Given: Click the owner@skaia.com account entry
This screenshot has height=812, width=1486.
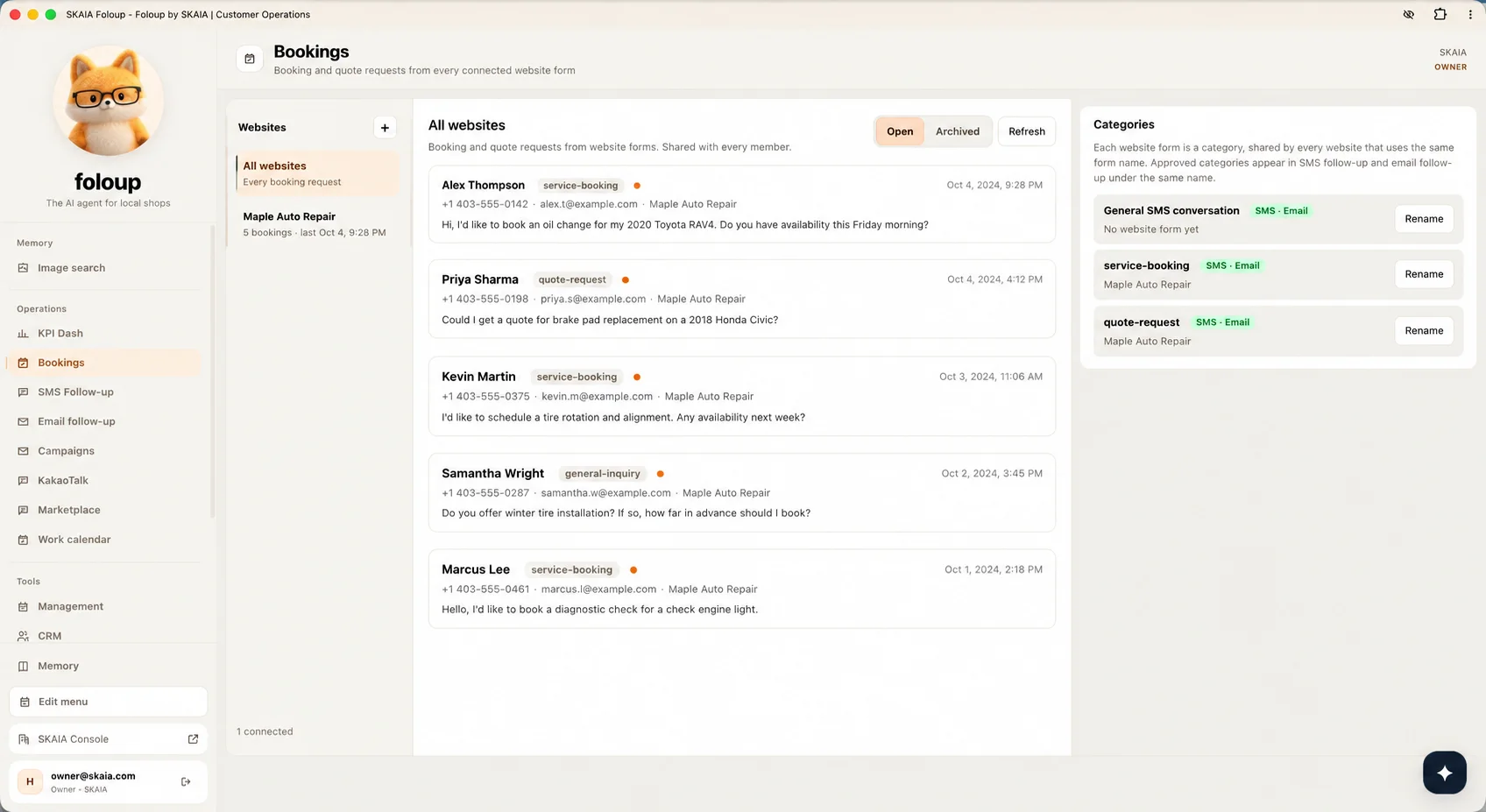Looking at the screenshot, I should click(x=109, y=781).
